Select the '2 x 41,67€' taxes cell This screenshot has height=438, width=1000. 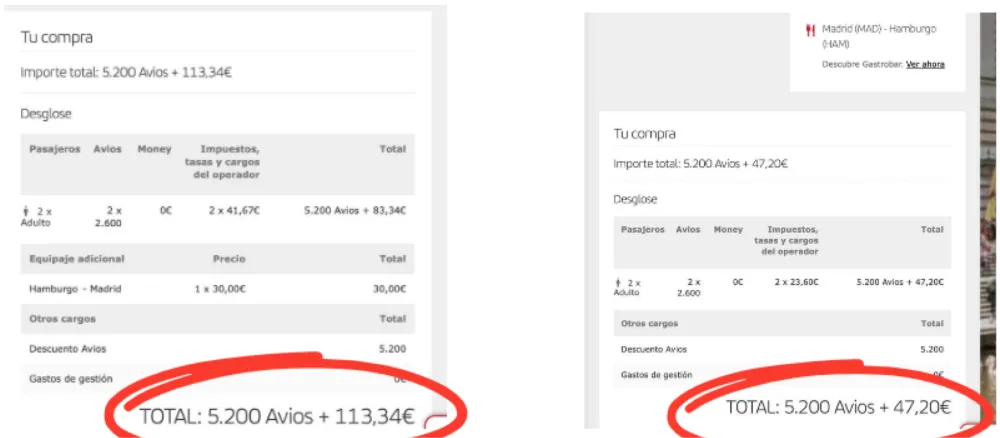click(234, 210)
